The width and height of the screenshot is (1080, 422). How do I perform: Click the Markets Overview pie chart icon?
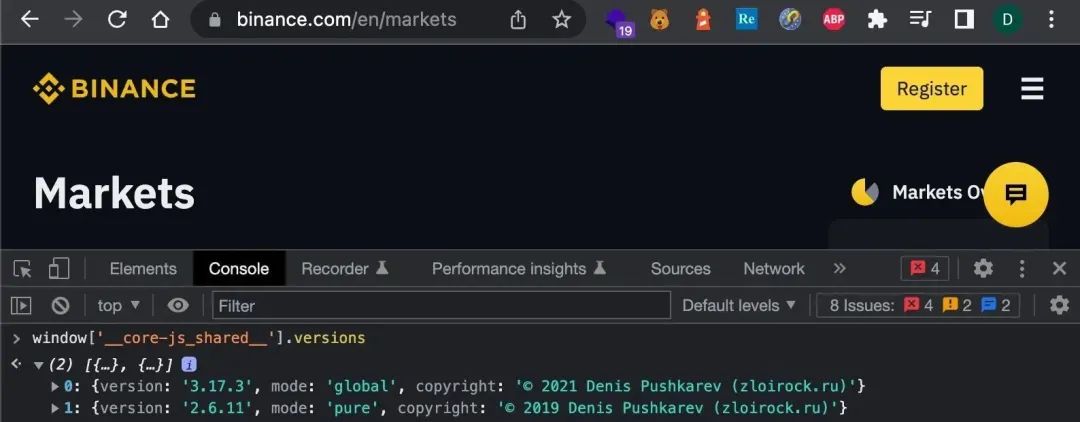(864, 192)
